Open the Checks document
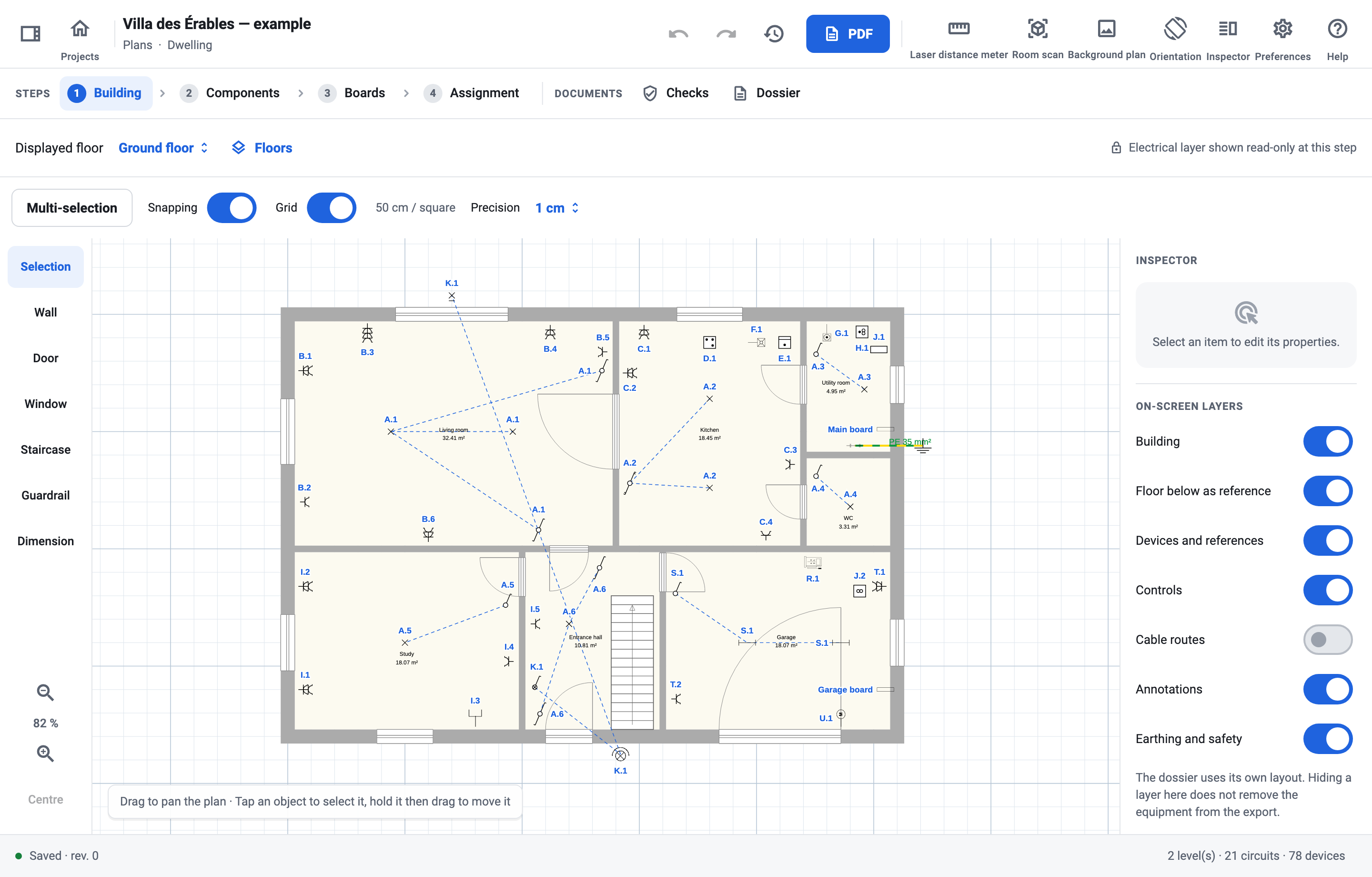Viewport: 1372px width, 877px height. [x=676, y=93]
